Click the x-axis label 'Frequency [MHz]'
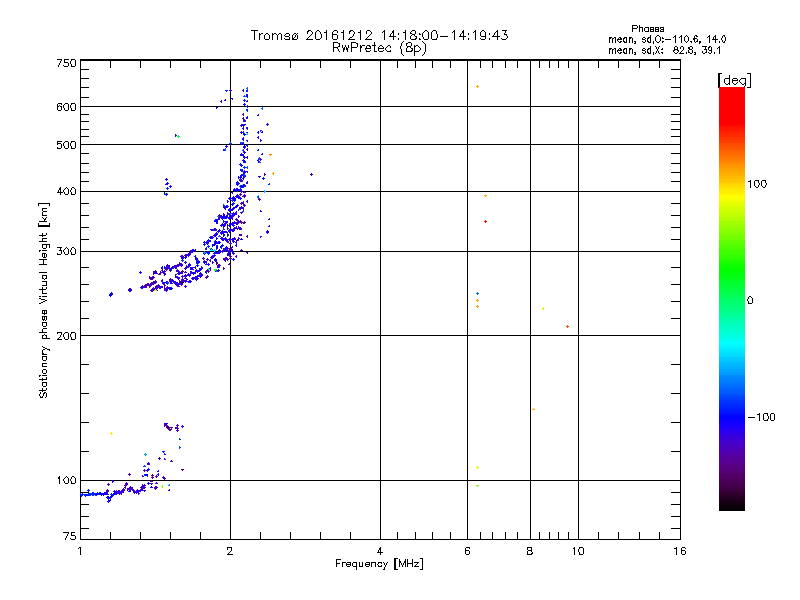 379,564
